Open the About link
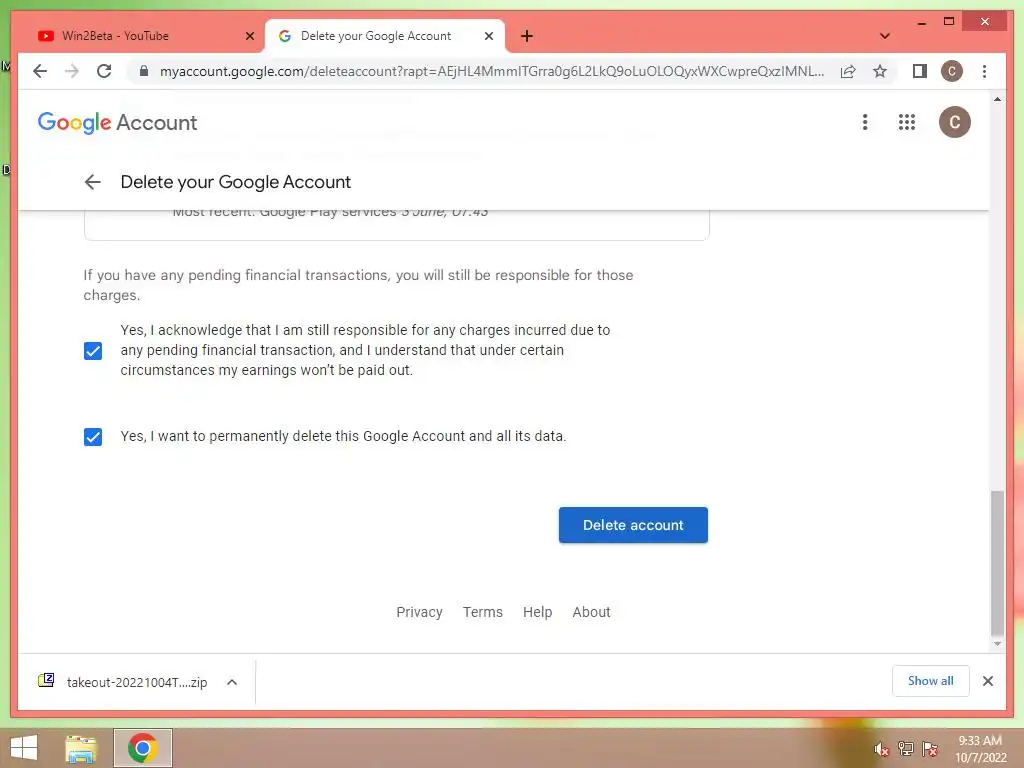1024x768 pixels. point(592,612)
